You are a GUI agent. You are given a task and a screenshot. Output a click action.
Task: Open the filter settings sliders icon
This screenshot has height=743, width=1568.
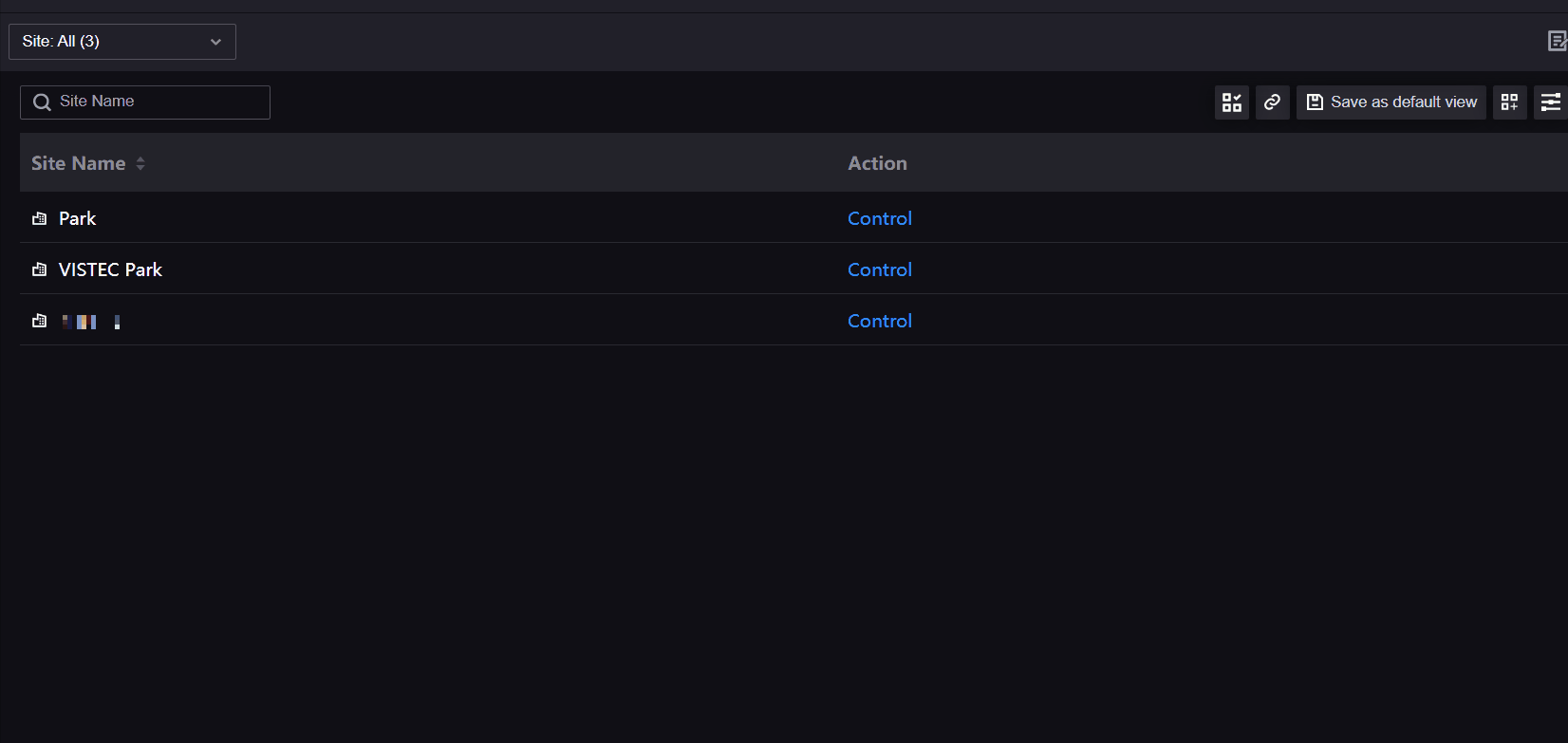click(x=1550, y=102)
